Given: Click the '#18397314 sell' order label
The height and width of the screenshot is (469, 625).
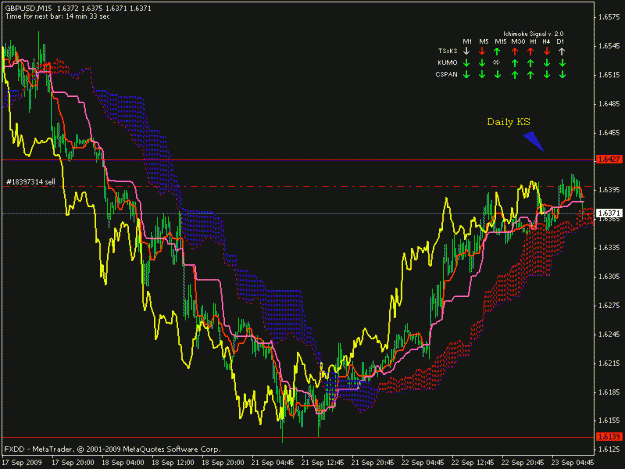Looking at the screenshot, I should tap(31, 182).
